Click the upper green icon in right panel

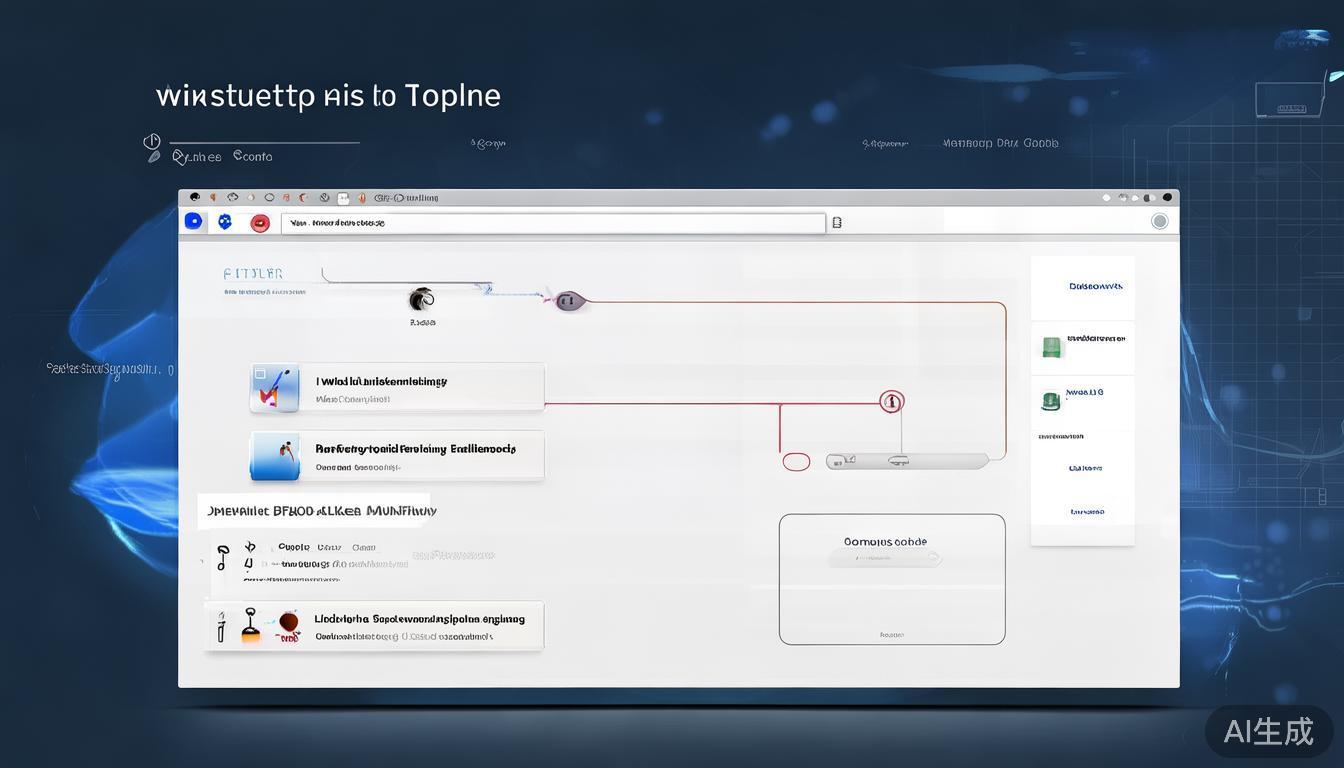[x=1051, y=347]
